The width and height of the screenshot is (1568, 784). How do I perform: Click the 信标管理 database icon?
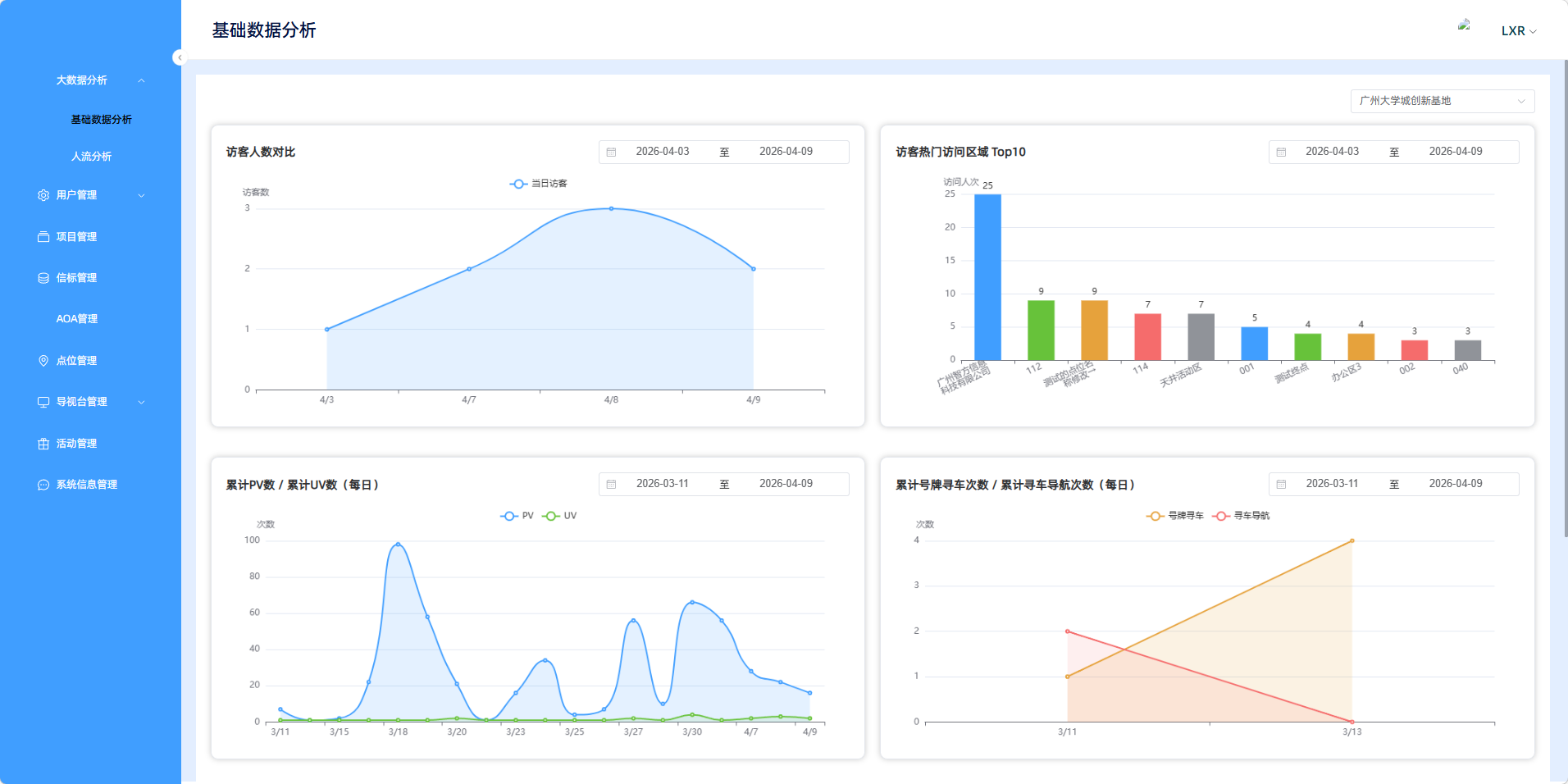[x=43, y=278]
